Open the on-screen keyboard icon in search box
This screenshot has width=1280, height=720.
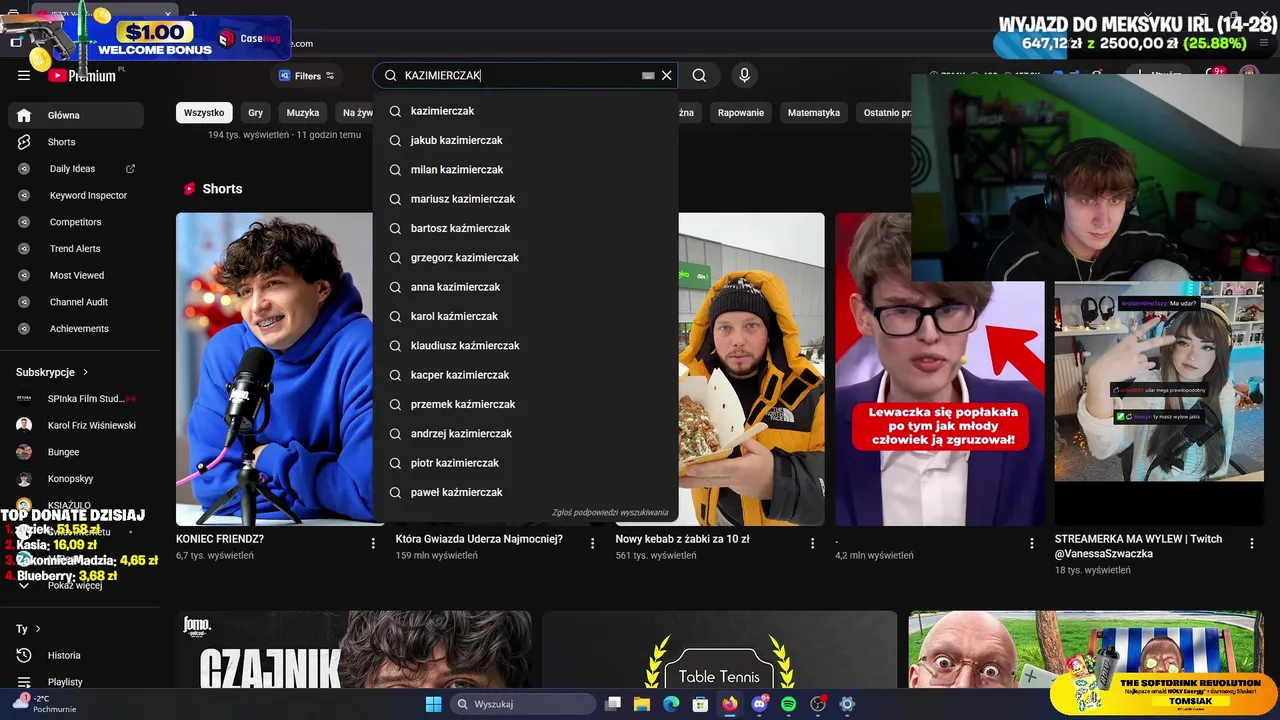648,75
